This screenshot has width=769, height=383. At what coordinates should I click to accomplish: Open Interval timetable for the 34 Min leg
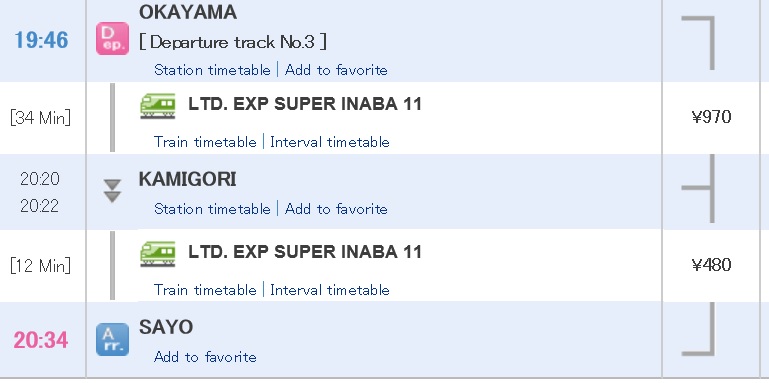click(330, 142)
